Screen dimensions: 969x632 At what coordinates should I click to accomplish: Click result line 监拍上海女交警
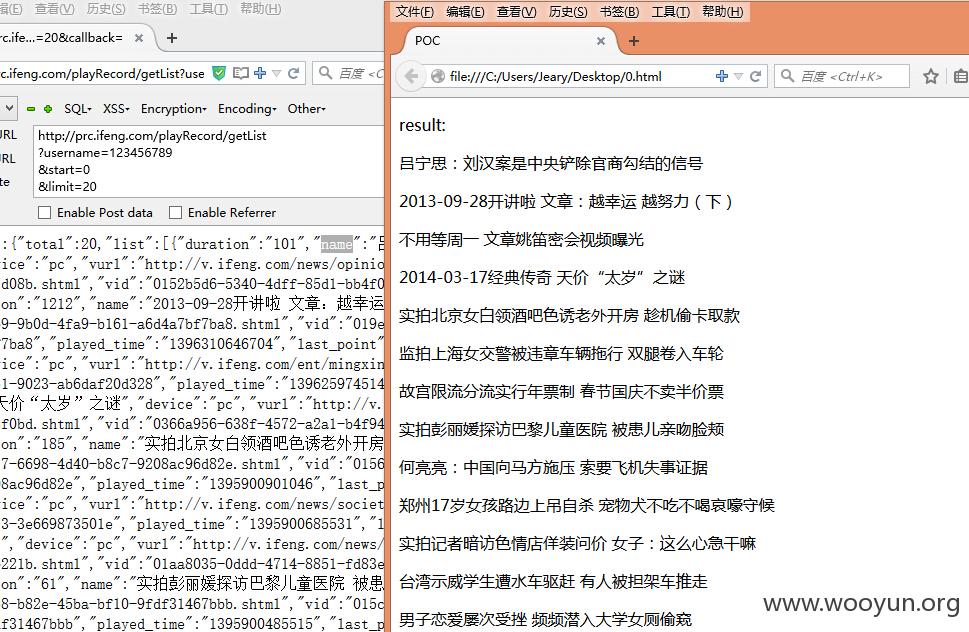[561, 353]
